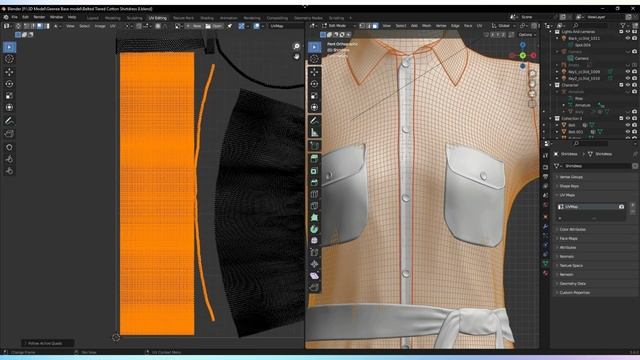Select the Relax tool in UV editor
The width and height of the screenshot is (640, 360).
9,159
